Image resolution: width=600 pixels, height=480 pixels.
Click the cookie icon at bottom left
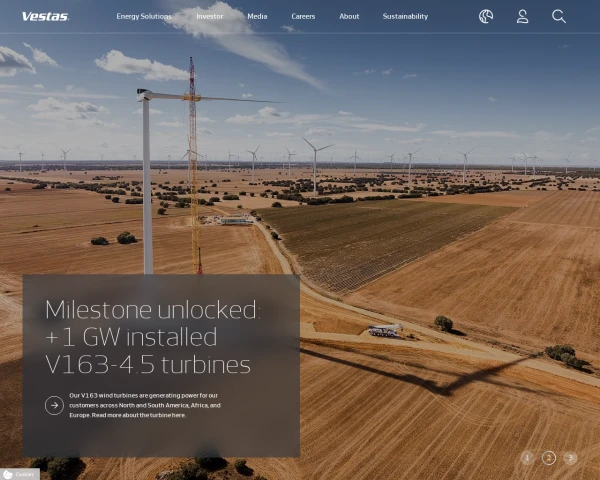click(x=7, y=474)
